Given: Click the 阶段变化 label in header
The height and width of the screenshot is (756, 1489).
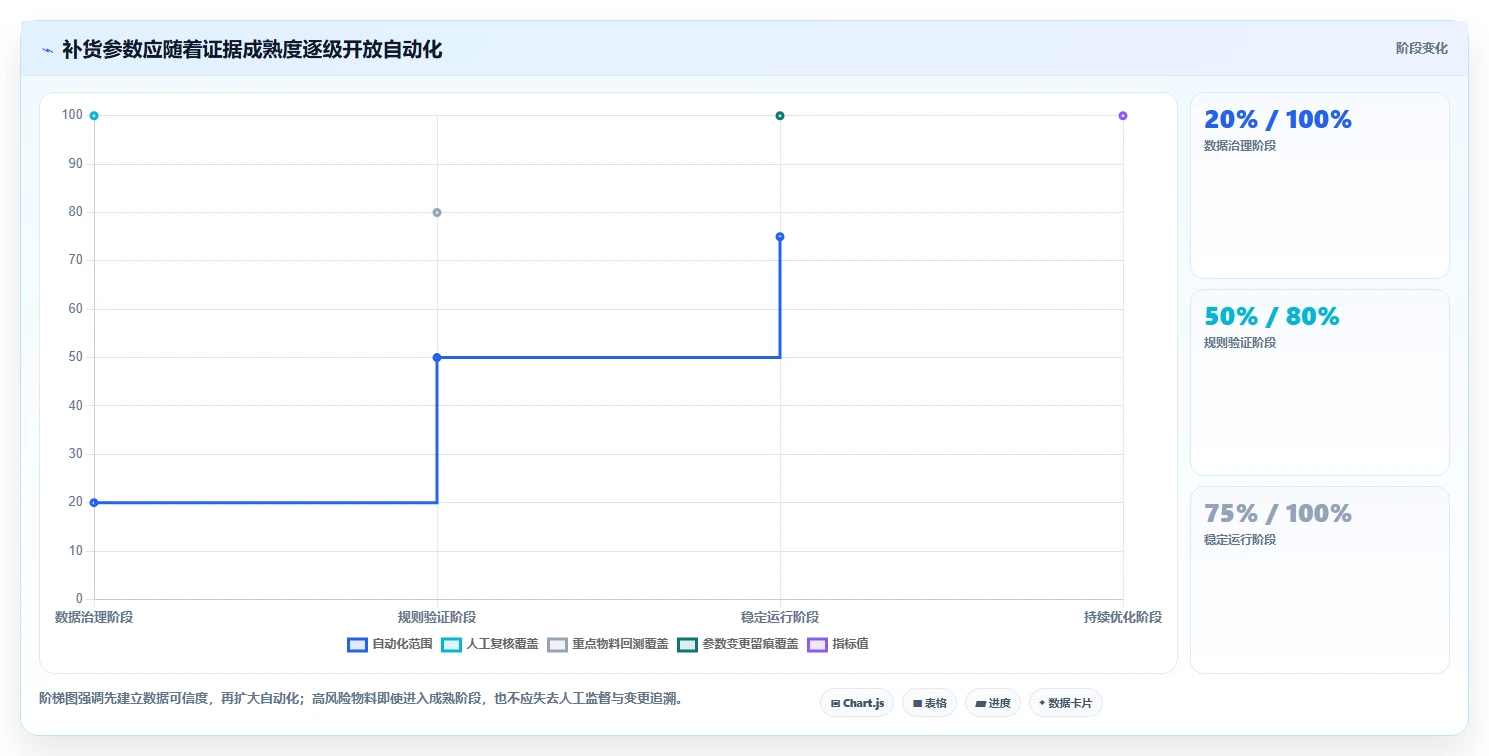Looking at the screenshot, I should point(1421,48).
